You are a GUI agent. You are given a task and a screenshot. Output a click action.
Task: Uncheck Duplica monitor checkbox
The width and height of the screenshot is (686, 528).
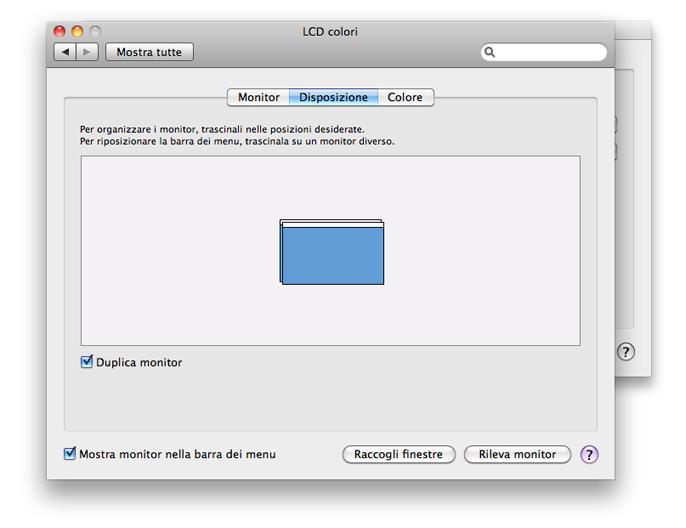tap(87, 362)
